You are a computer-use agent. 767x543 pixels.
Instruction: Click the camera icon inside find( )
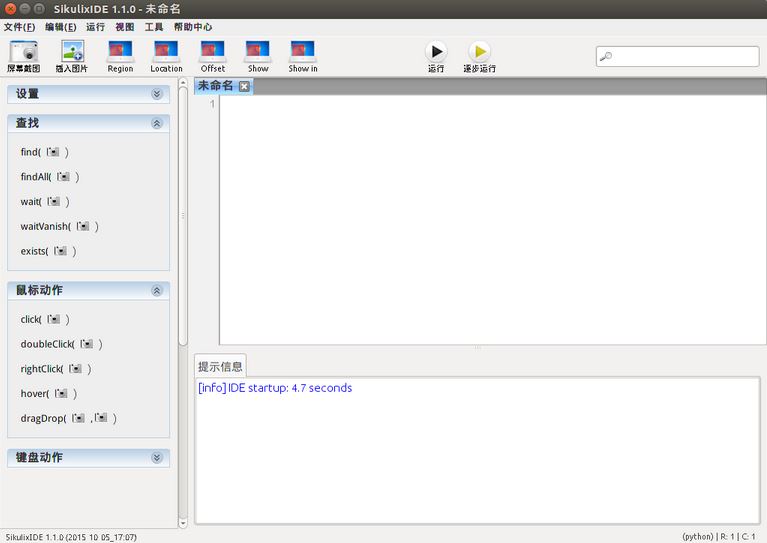(x=53, y=152)
